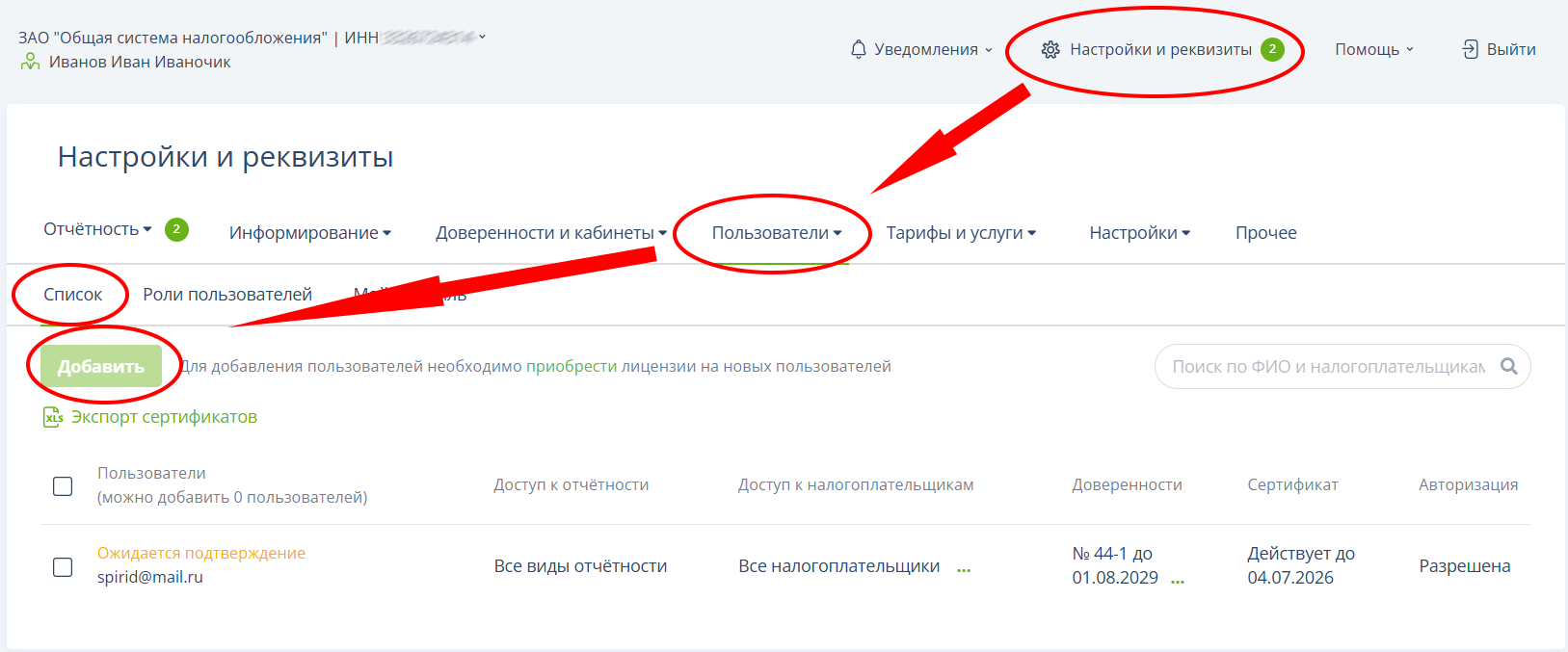Switch to Роли пользователей tab
The image size is (1568, 652).
click(227, 295)
